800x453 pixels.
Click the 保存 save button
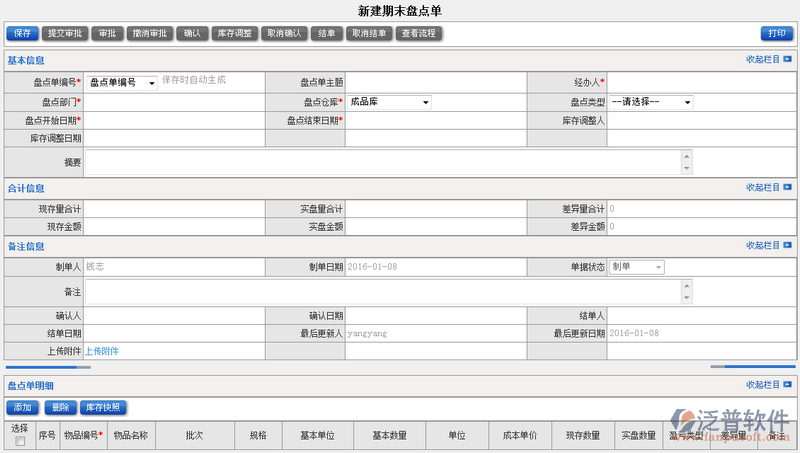pos(22,33)
